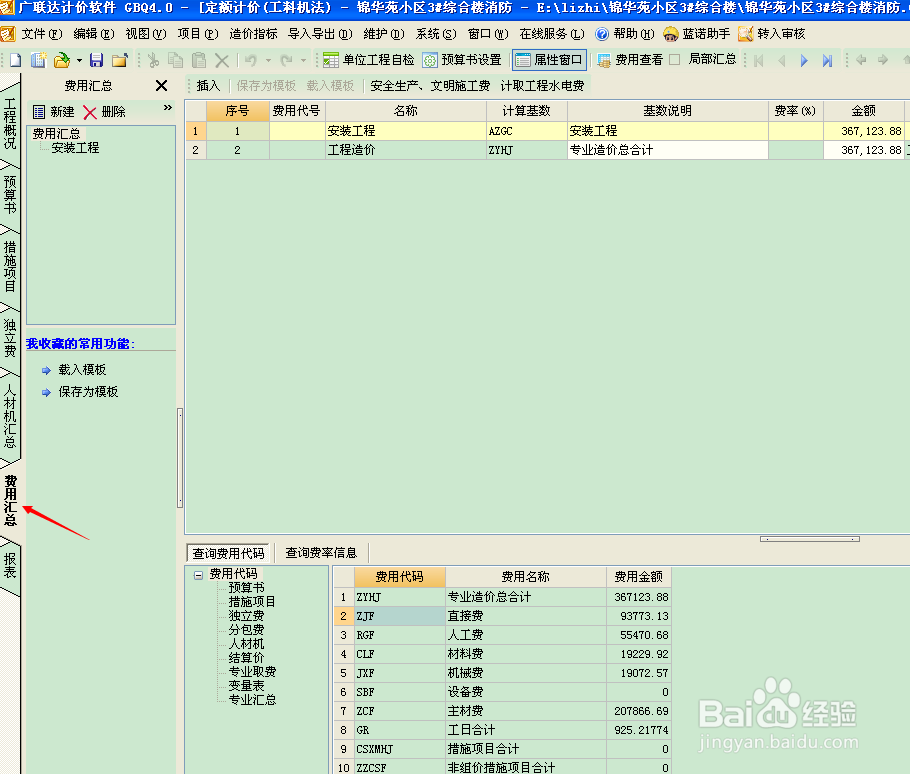Toggle the 属性窗口 button off

tap(549, 58)
